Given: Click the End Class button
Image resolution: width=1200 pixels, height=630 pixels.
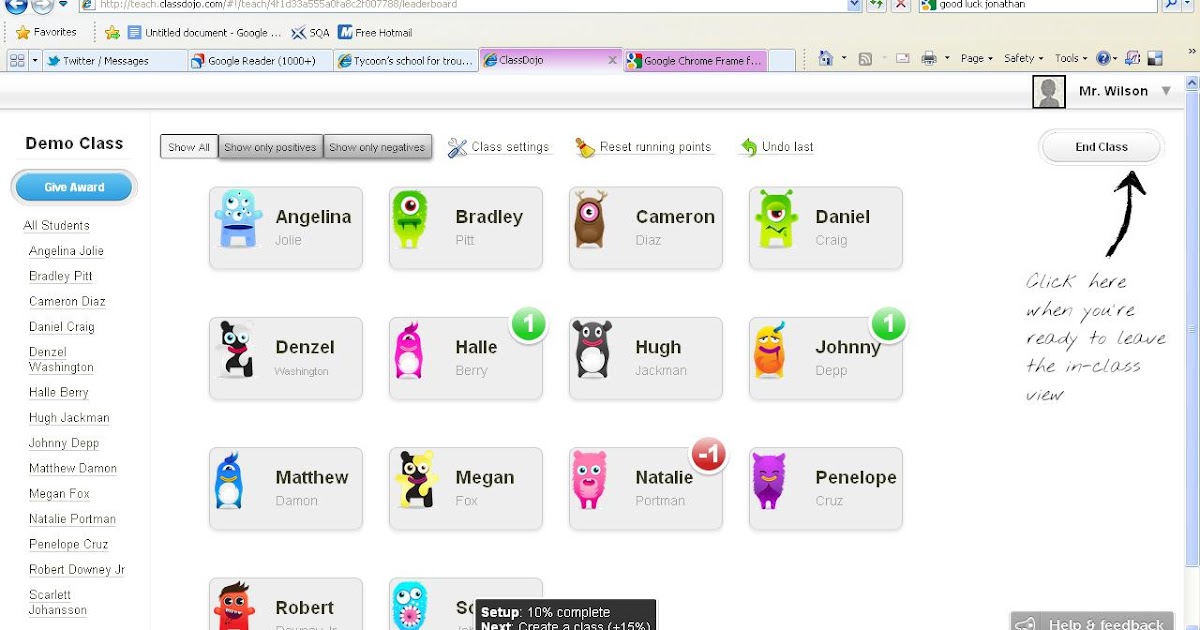Looking at the screenshot, I should (1101, 147).
